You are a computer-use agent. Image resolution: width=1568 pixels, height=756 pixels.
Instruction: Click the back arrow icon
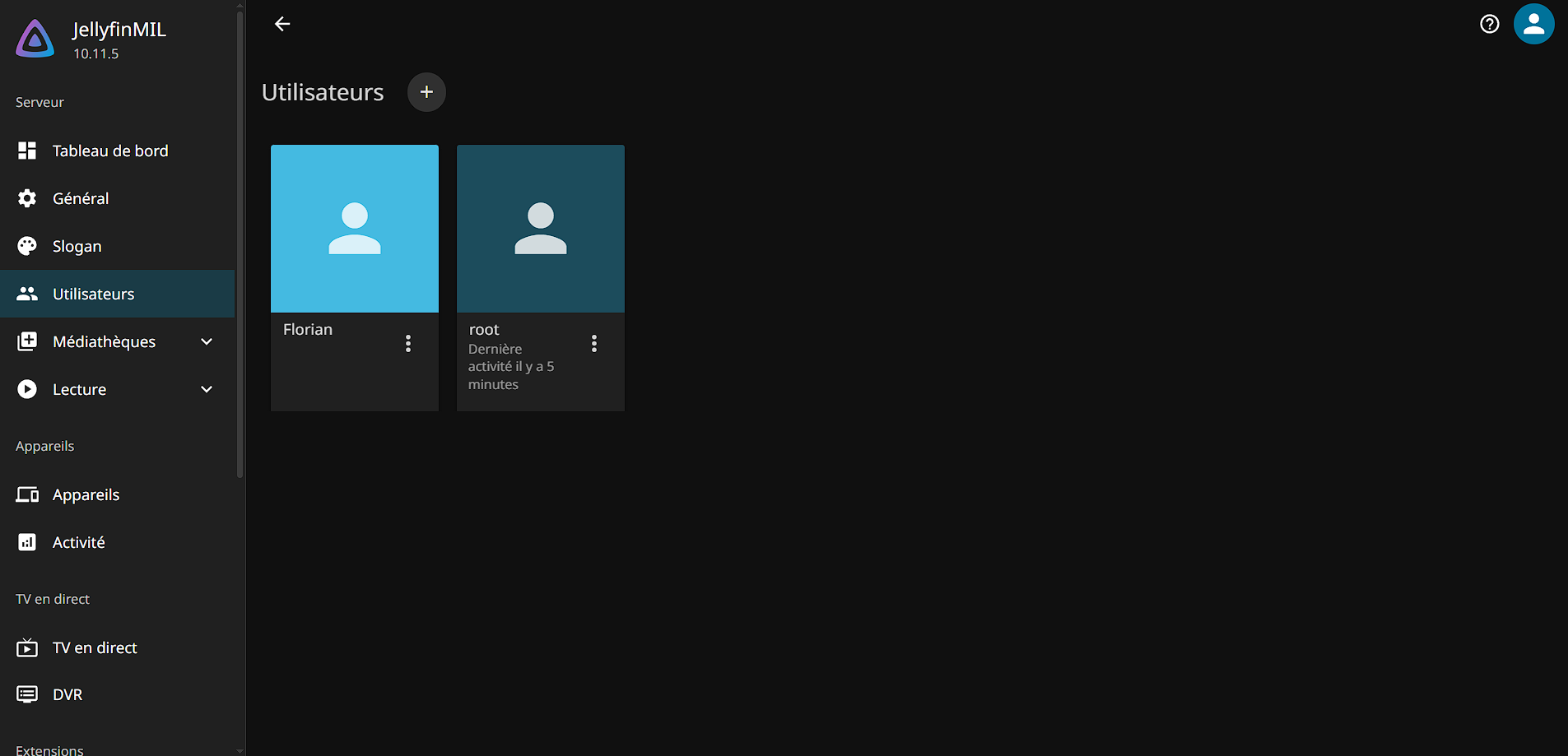(x=282, y=24)
